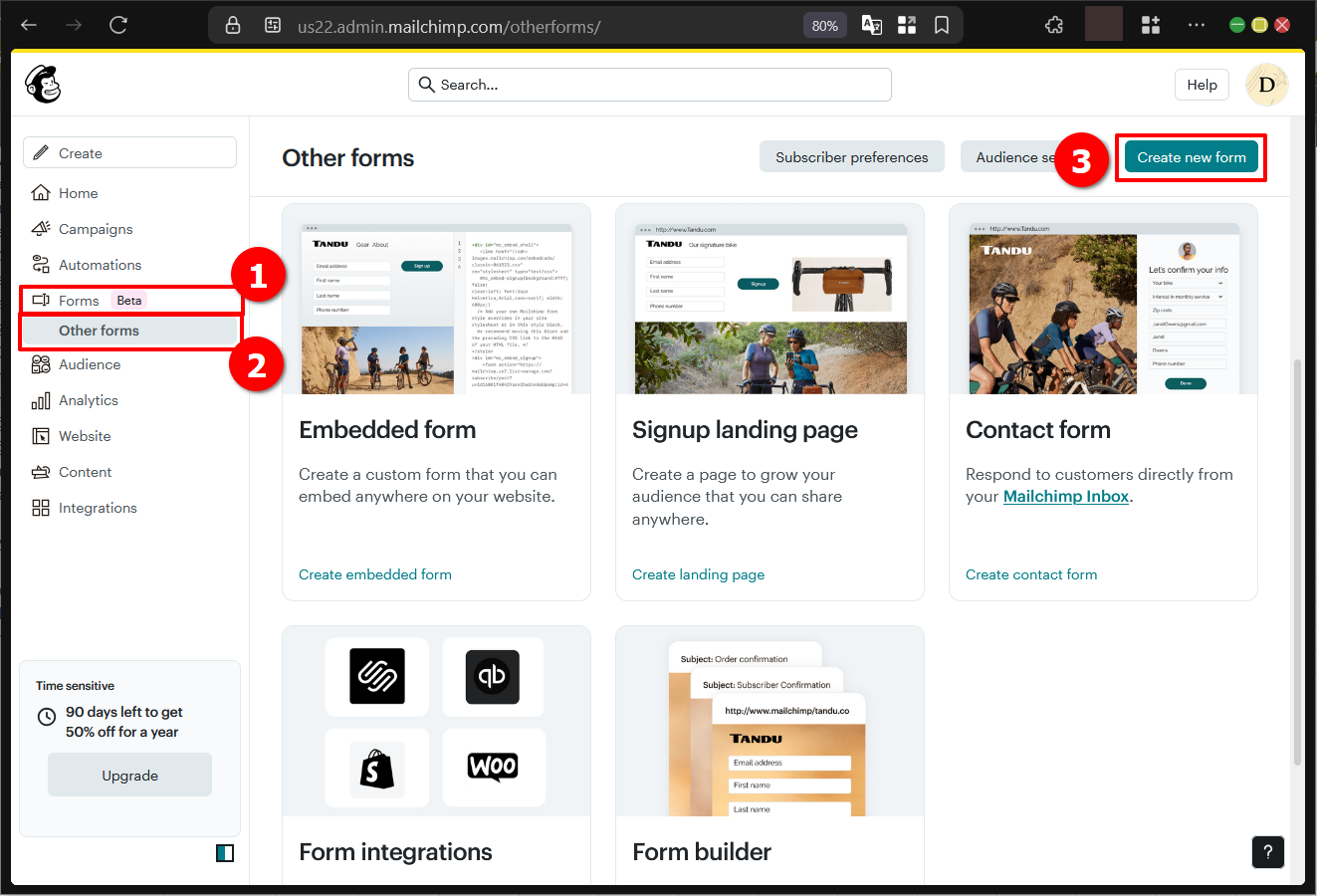Open the Integrations section
Viewport: 1317px width, 896px height.
96,508
